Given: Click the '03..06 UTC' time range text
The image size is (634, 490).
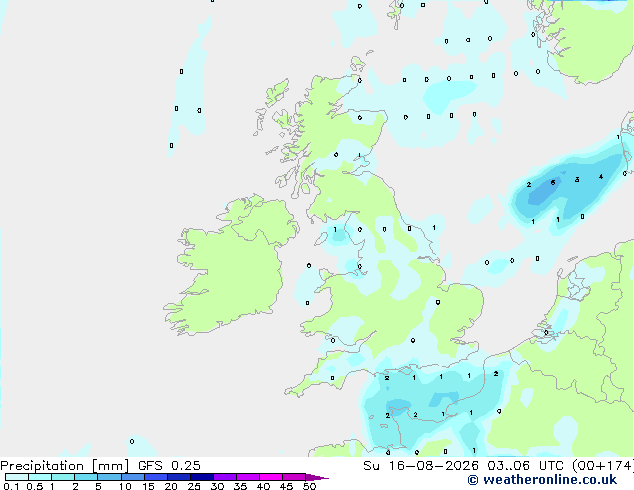Looking at the screenshot, I should pos(526,466).
